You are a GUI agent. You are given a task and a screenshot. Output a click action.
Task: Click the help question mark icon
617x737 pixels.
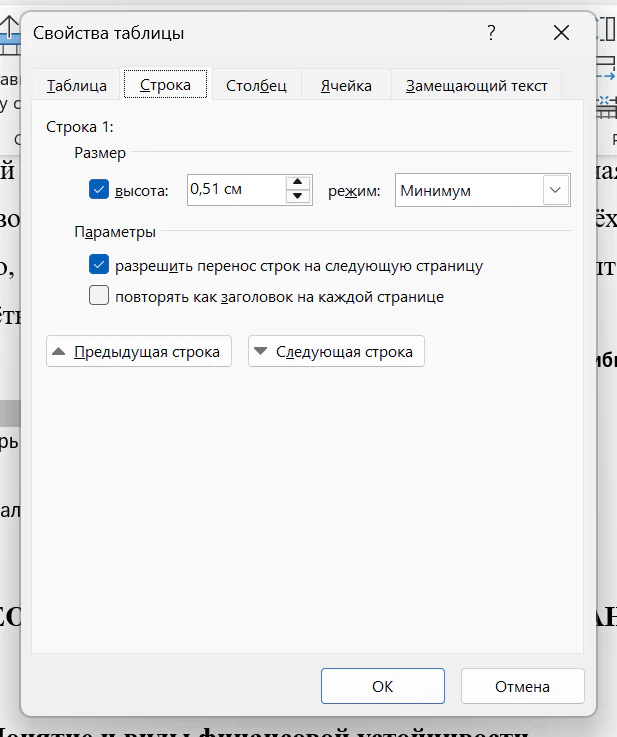coord(491,33)
